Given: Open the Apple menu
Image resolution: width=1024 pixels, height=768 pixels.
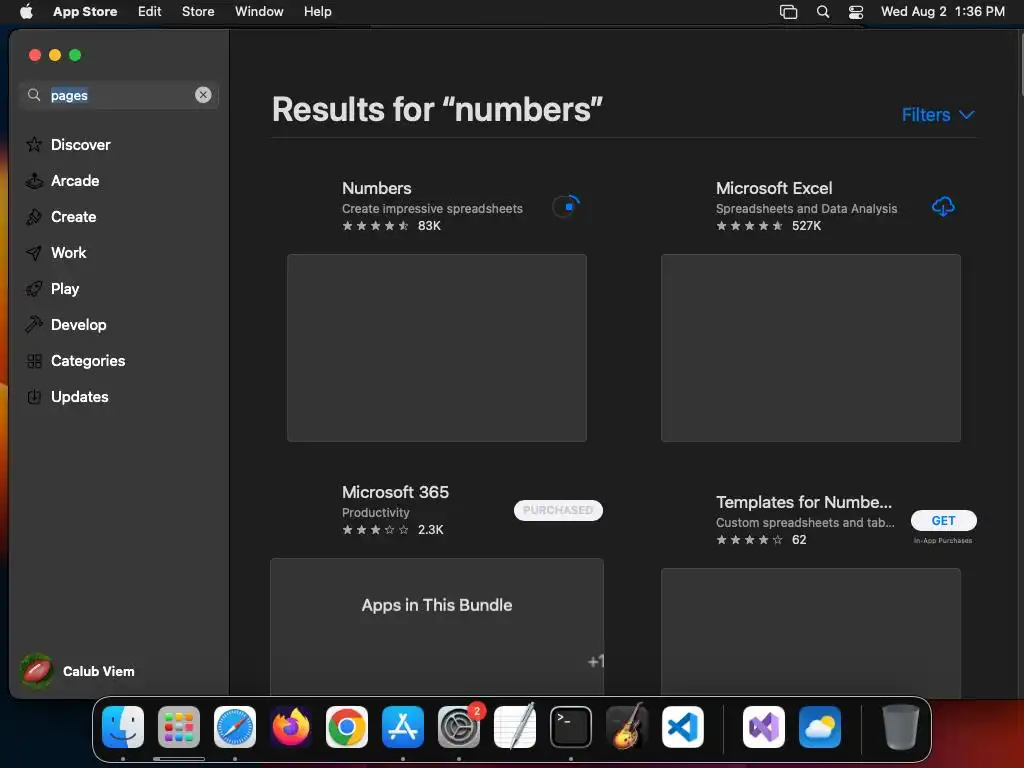Looking at the screenshot, I should (x=26, y=12).
